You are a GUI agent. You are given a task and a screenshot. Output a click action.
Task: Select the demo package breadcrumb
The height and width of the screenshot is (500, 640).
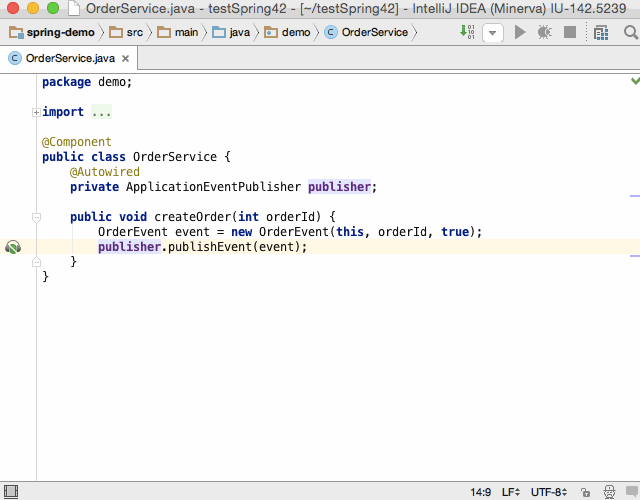coord(287,32)
